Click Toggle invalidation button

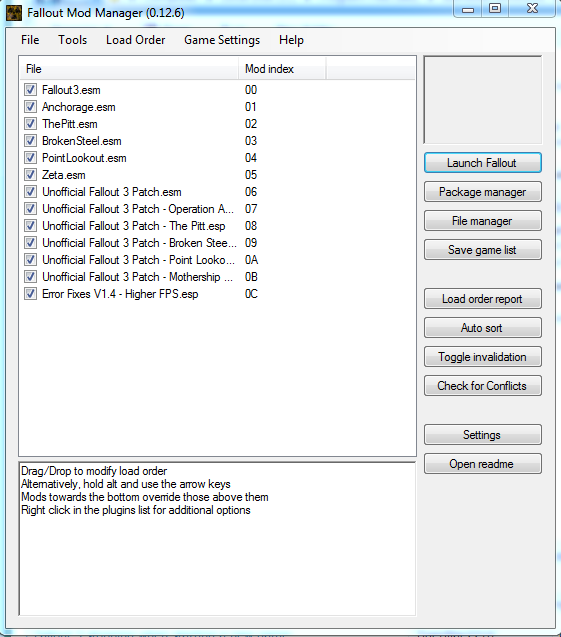(x=483, y=357)
